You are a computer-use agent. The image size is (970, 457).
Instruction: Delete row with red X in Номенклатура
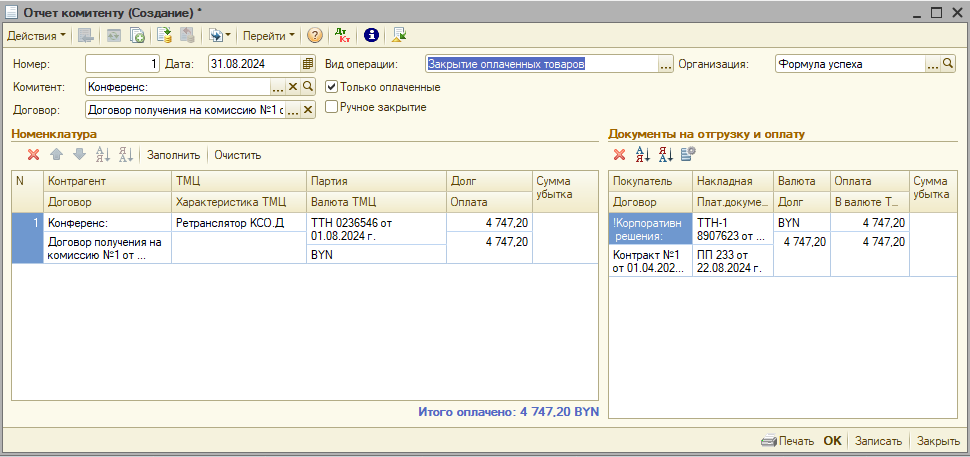pyautogui.click(x=33, y=155)
